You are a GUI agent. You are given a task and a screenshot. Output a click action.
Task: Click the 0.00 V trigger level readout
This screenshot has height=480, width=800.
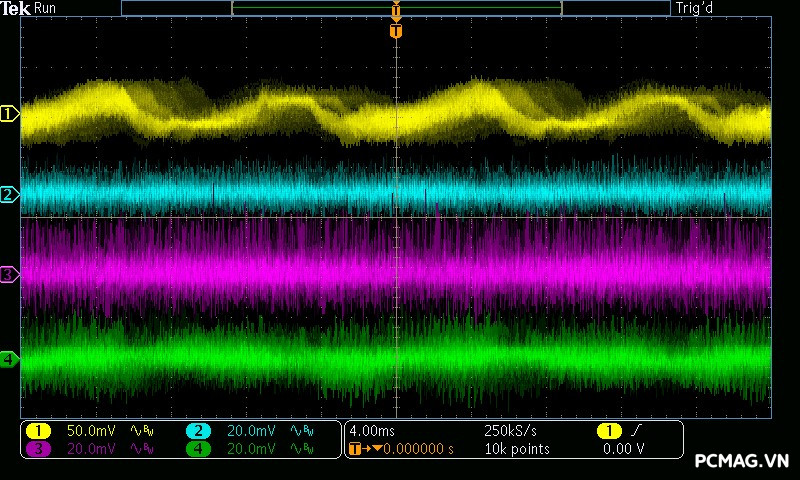coord(624,449)
